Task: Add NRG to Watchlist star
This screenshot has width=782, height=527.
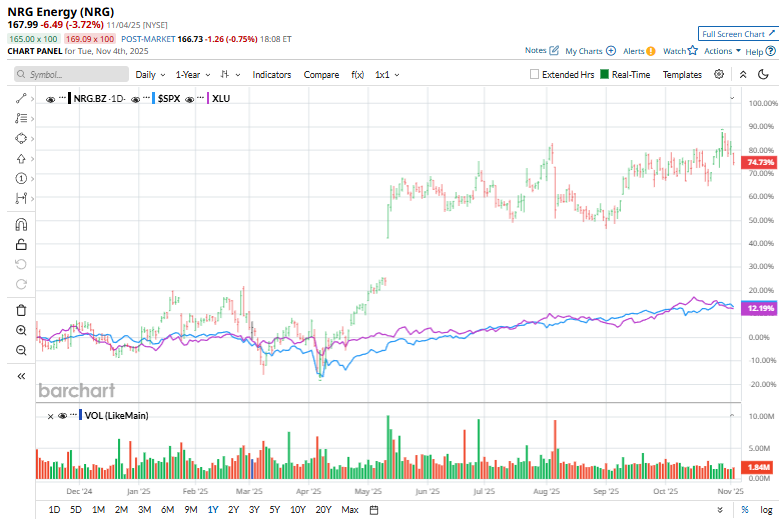Action: click(680, 51)
